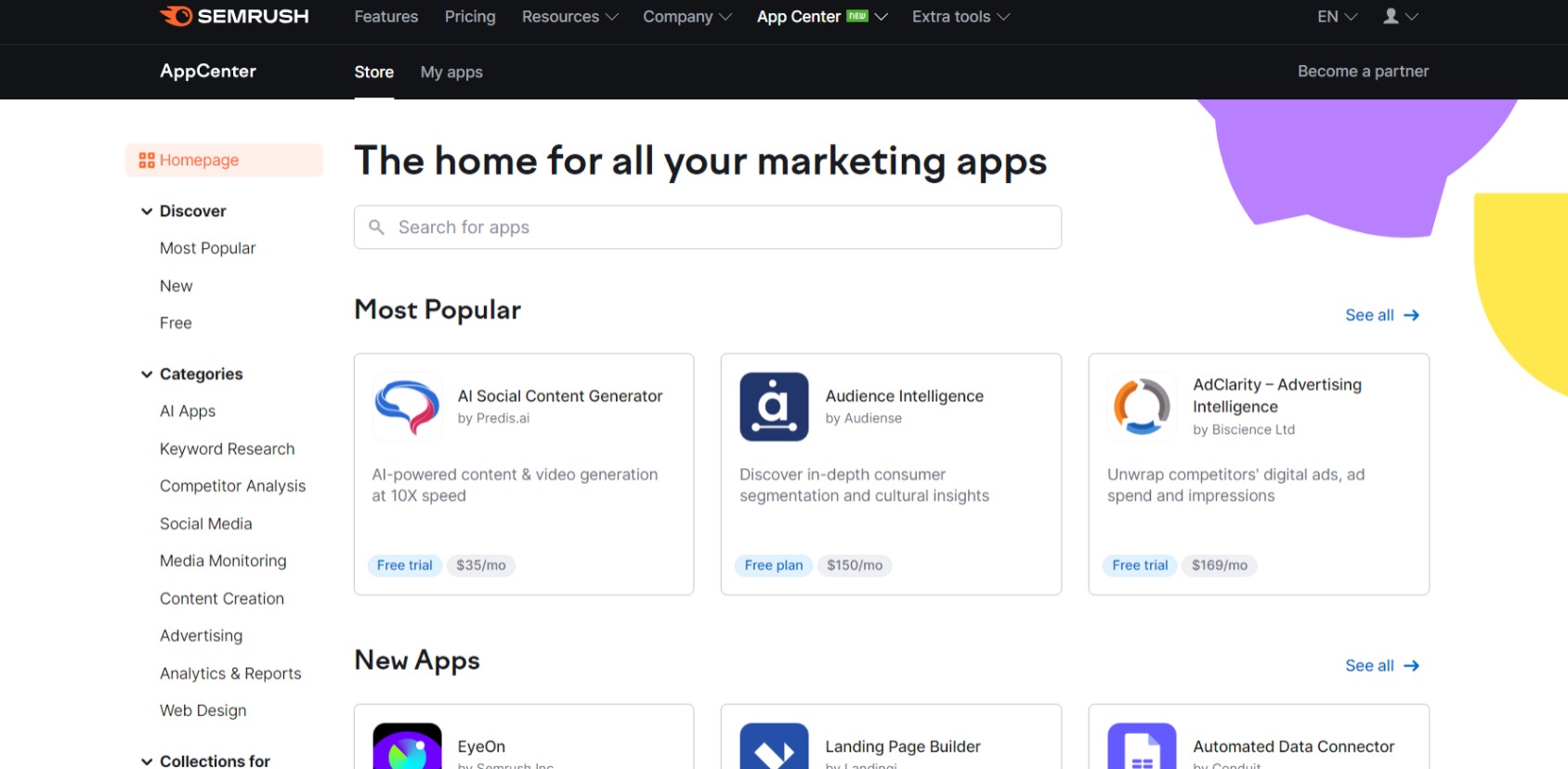Viewport: 1568px width, 769px height.
Task: Click the Landing Page Builder app icon
Action: pyautogui.click(x=774, y=746)
